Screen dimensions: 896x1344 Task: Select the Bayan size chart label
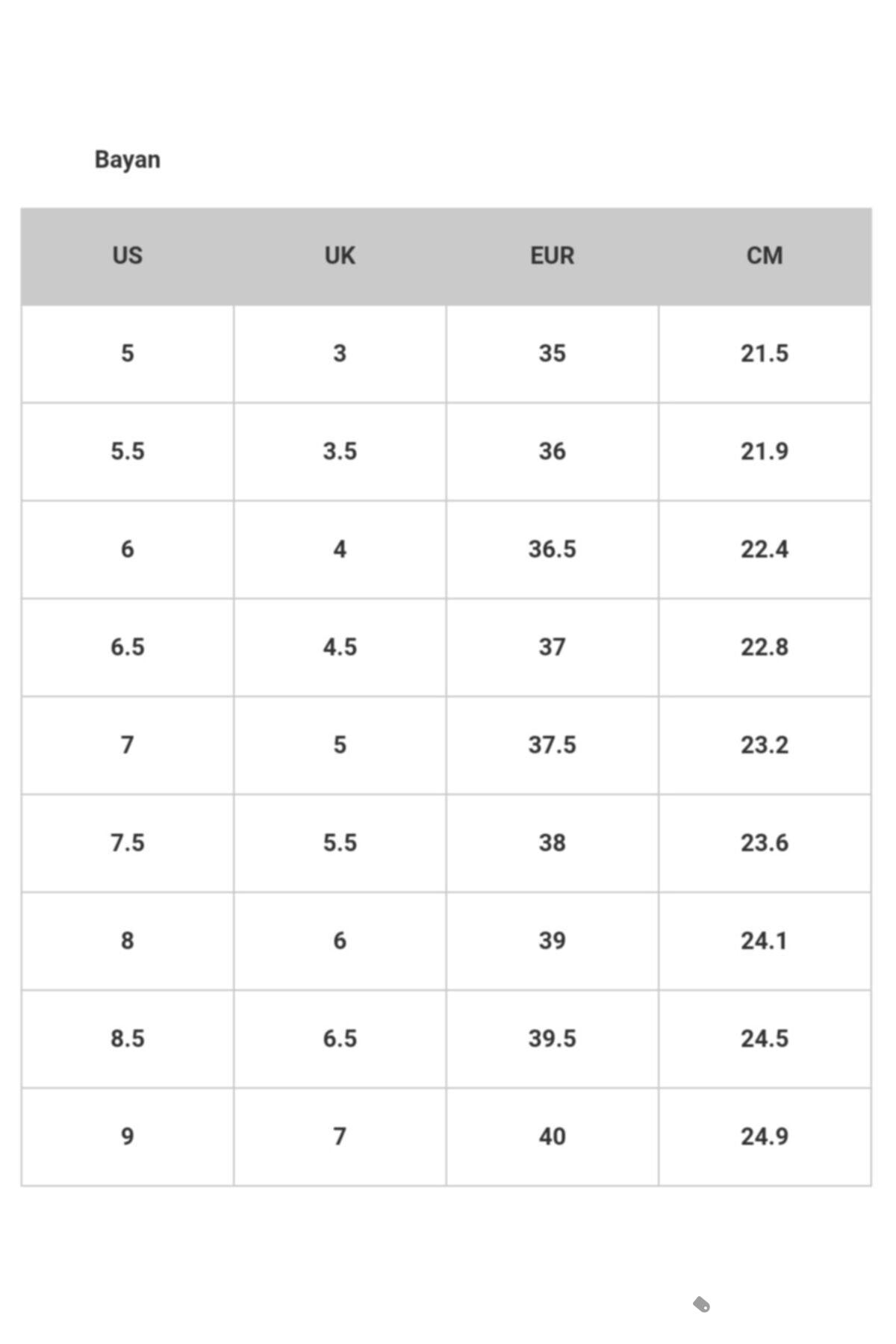click(127, 160)
